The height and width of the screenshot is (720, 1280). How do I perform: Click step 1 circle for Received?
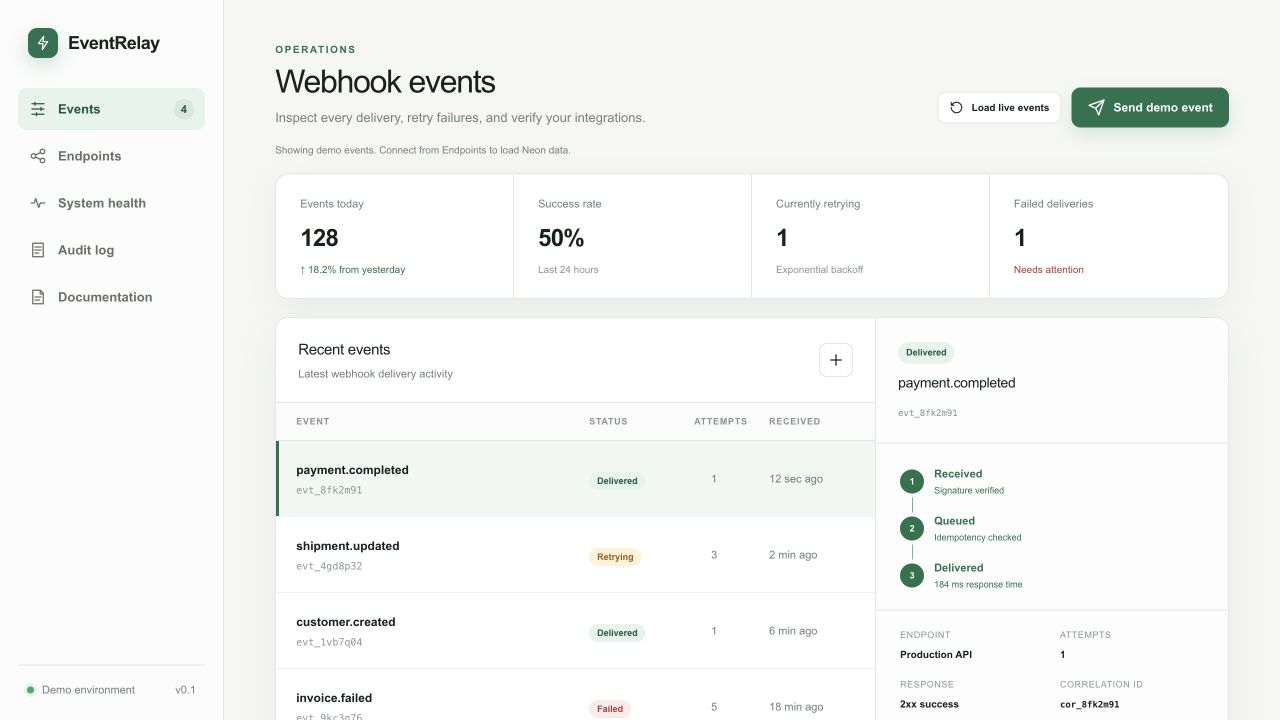coord(912,482)
